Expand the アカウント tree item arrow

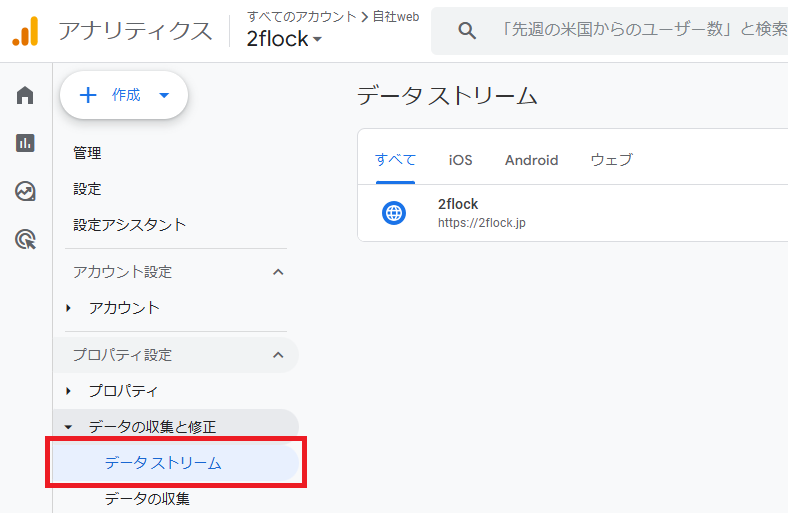(x=68, y=307)
